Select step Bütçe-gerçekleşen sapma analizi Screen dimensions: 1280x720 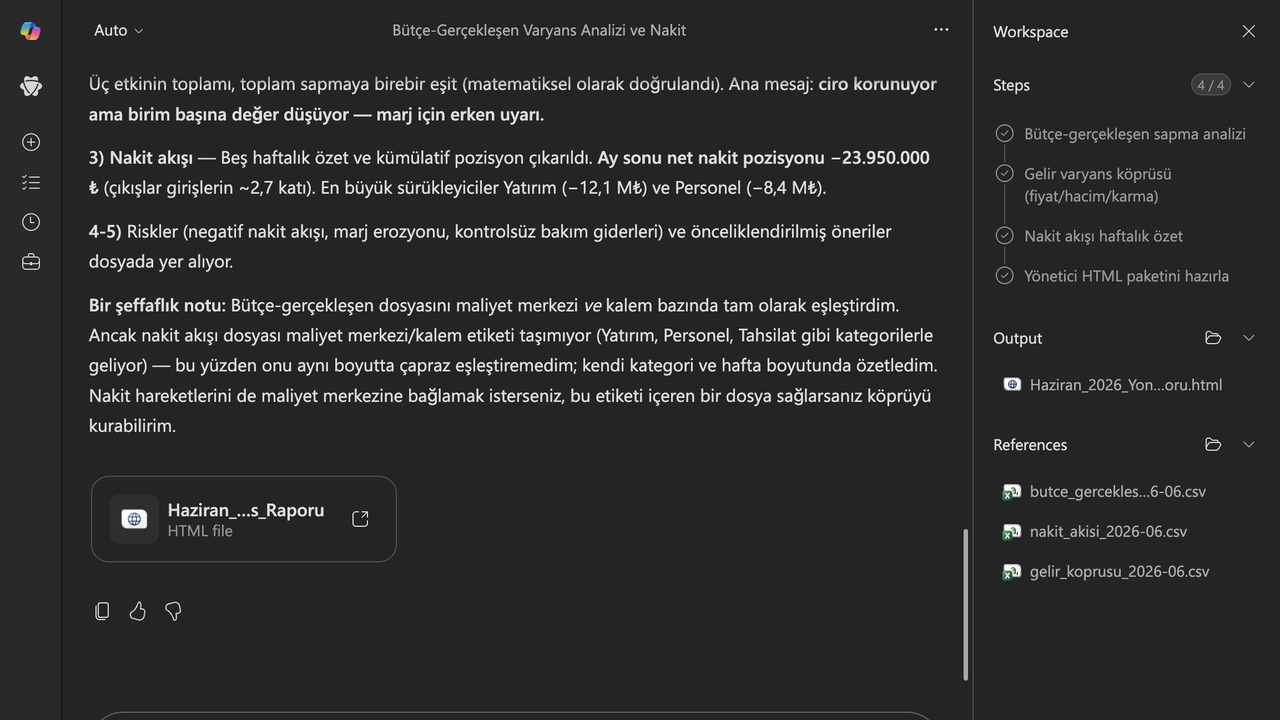1134,134
